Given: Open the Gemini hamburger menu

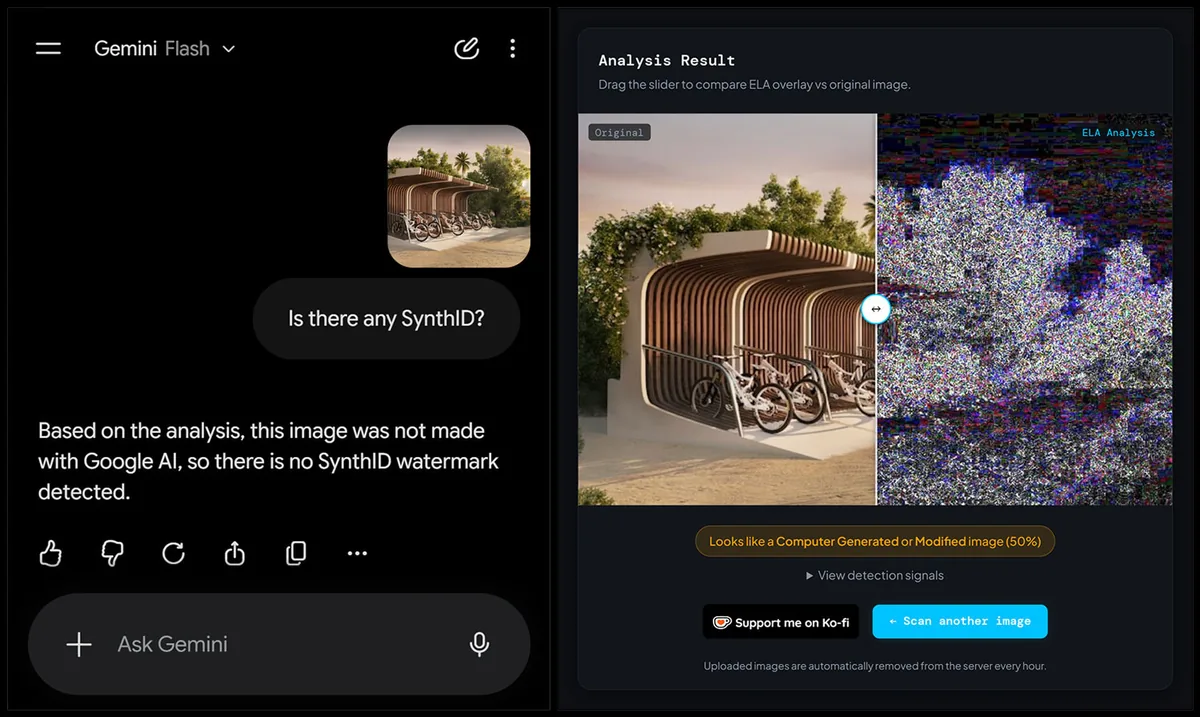Looking at the screenshot, I should 48,48.
